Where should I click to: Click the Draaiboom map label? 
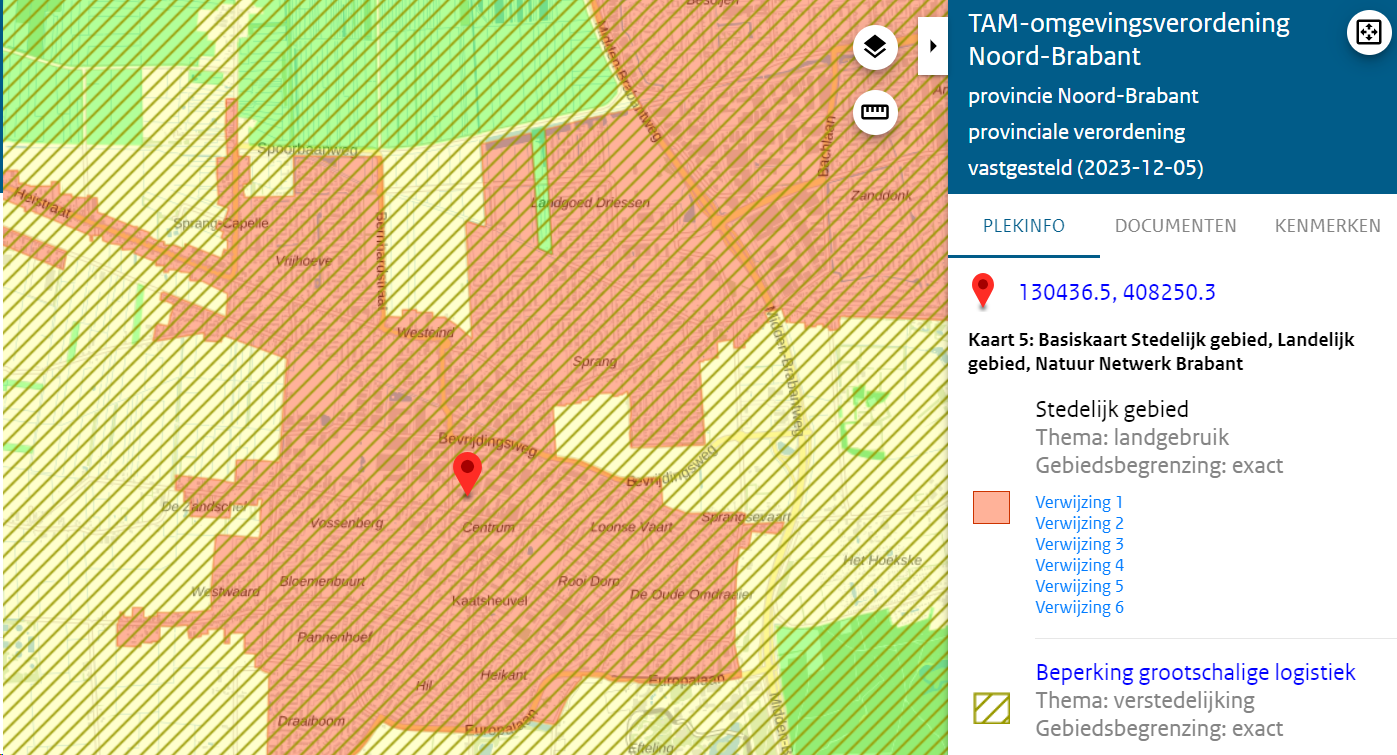pyautogui.click(x=311, y=721)
